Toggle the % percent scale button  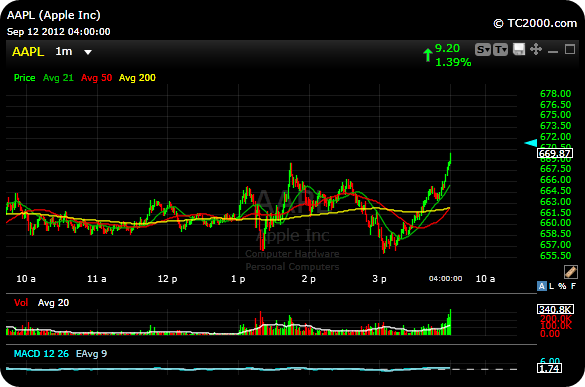[x=562, y=286]
